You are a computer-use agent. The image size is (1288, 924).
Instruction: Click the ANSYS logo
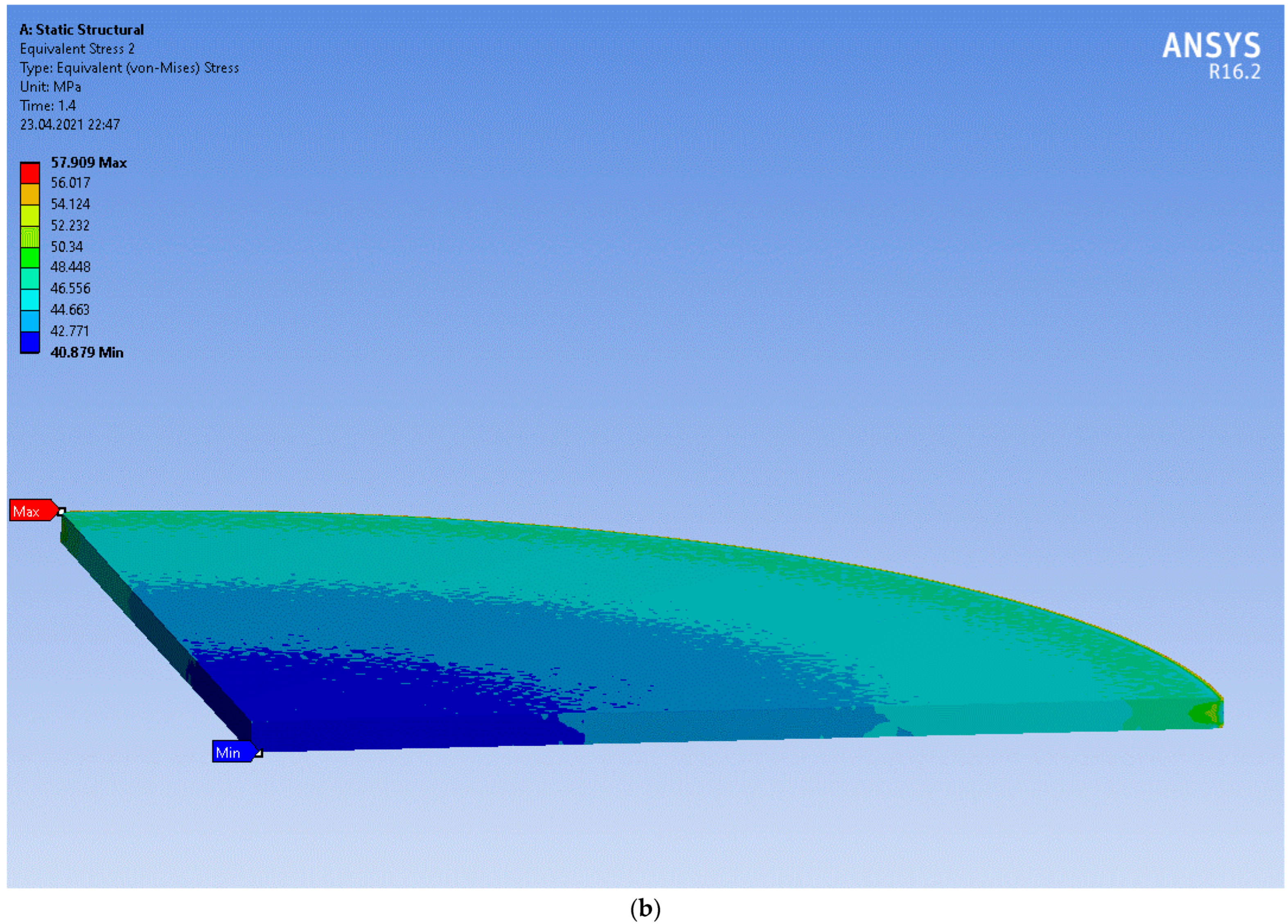1211,46
